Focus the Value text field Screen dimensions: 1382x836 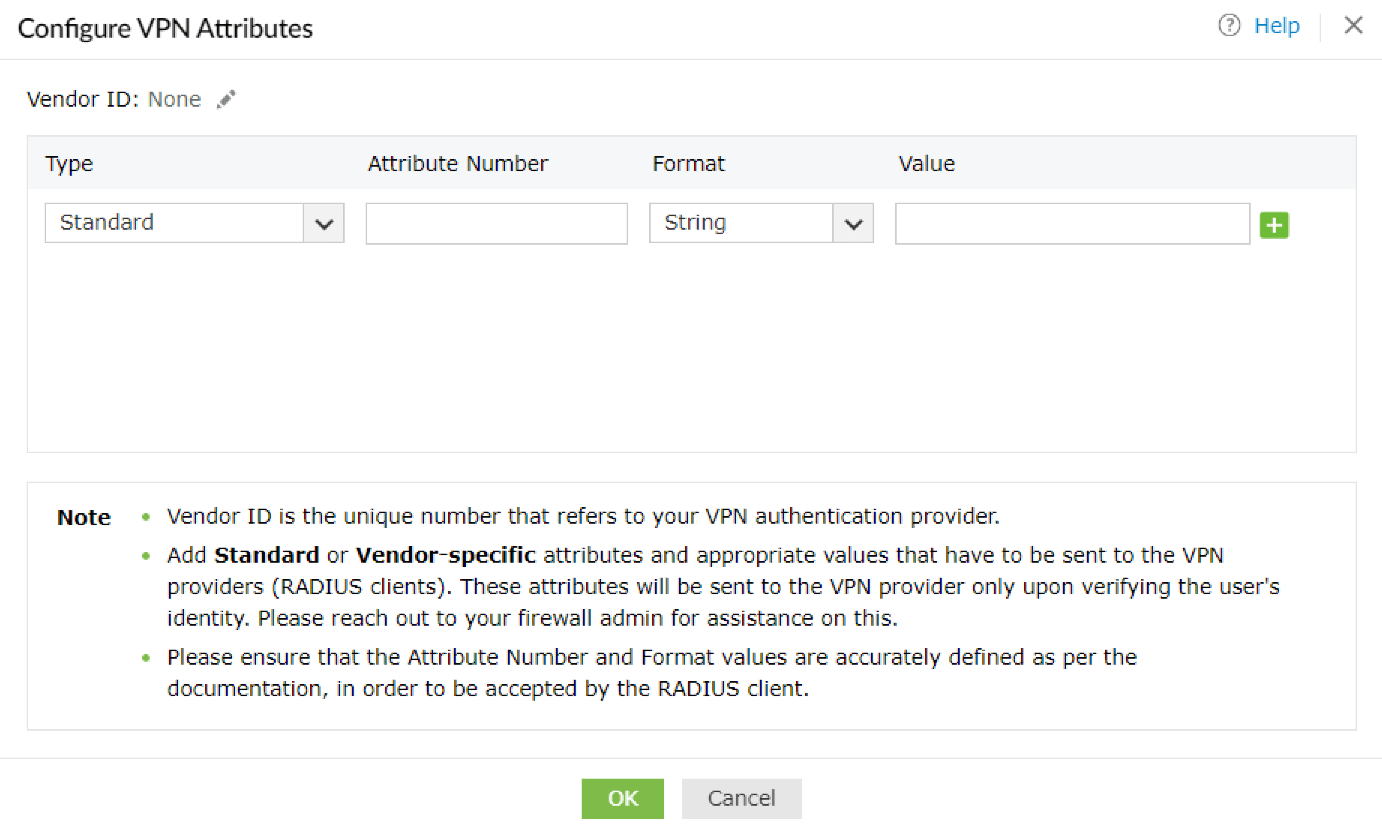tap(1072, 224)
